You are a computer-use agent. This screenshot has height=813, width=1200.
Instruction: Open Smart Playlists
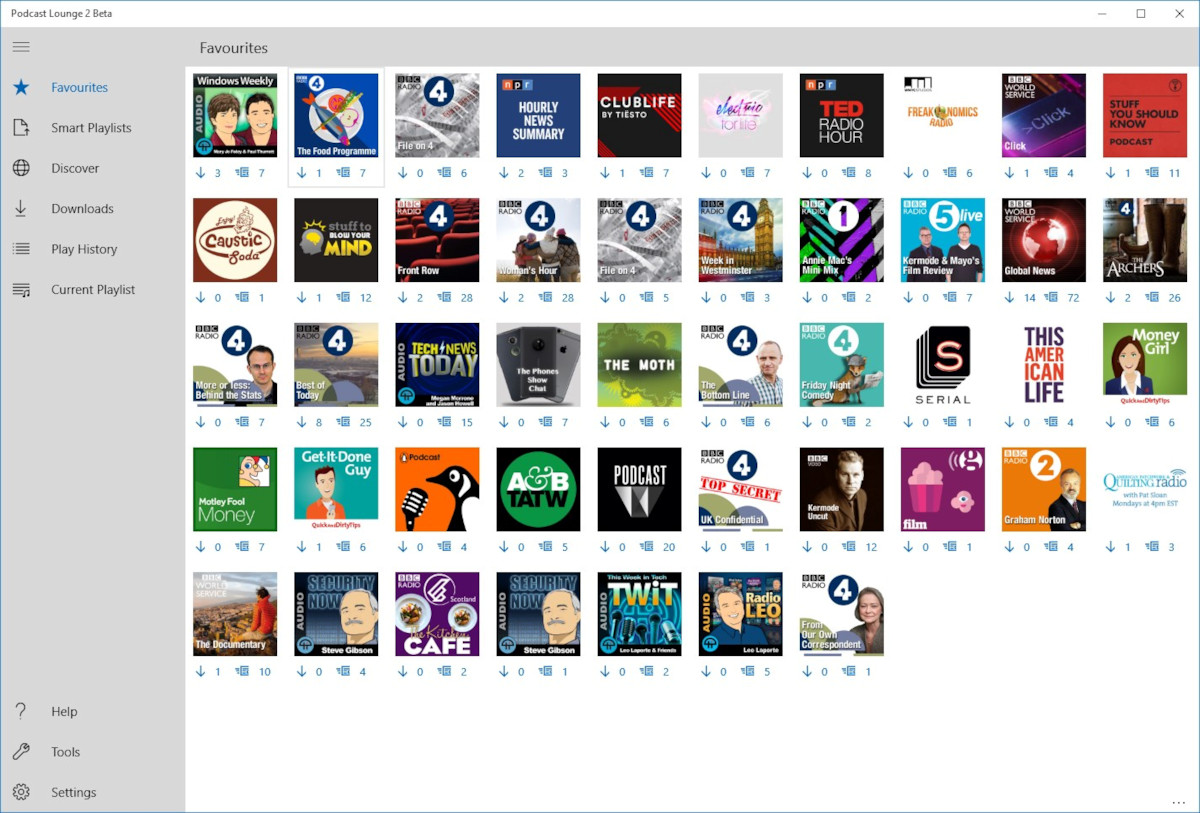click(92, 128)
